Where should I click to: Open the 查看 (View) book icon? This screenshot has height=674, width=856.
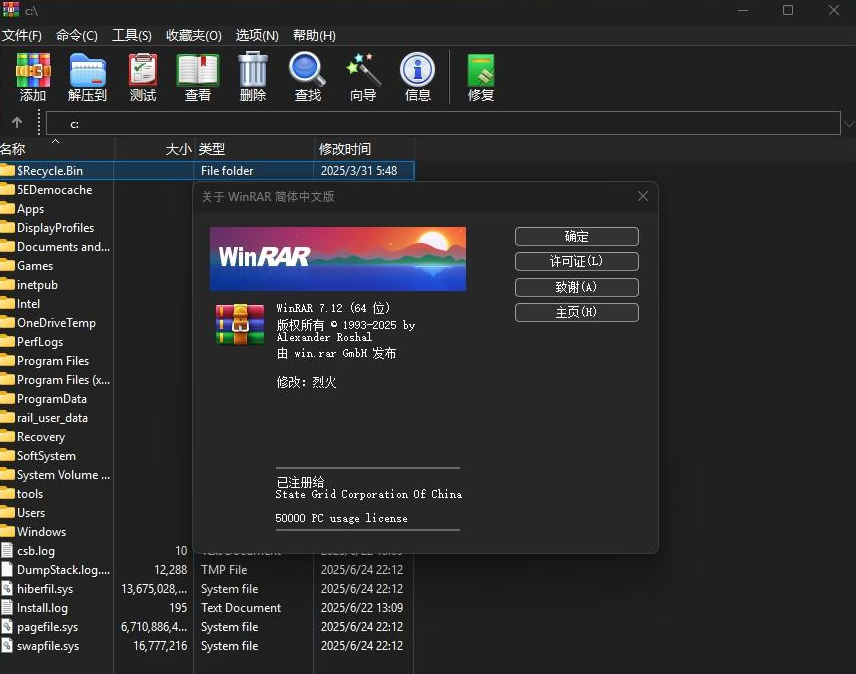click(198, 70)
